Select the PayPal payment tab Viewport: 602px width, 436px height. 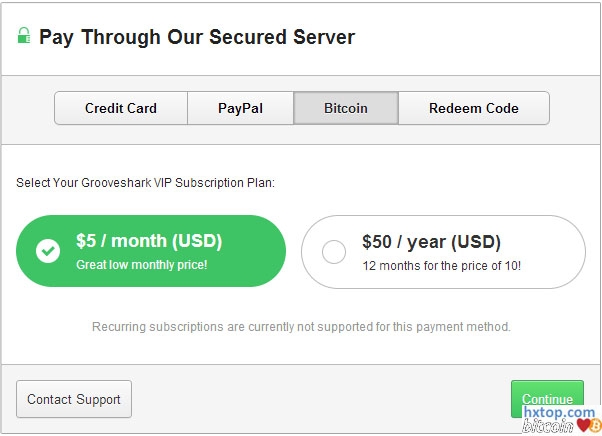240,108
